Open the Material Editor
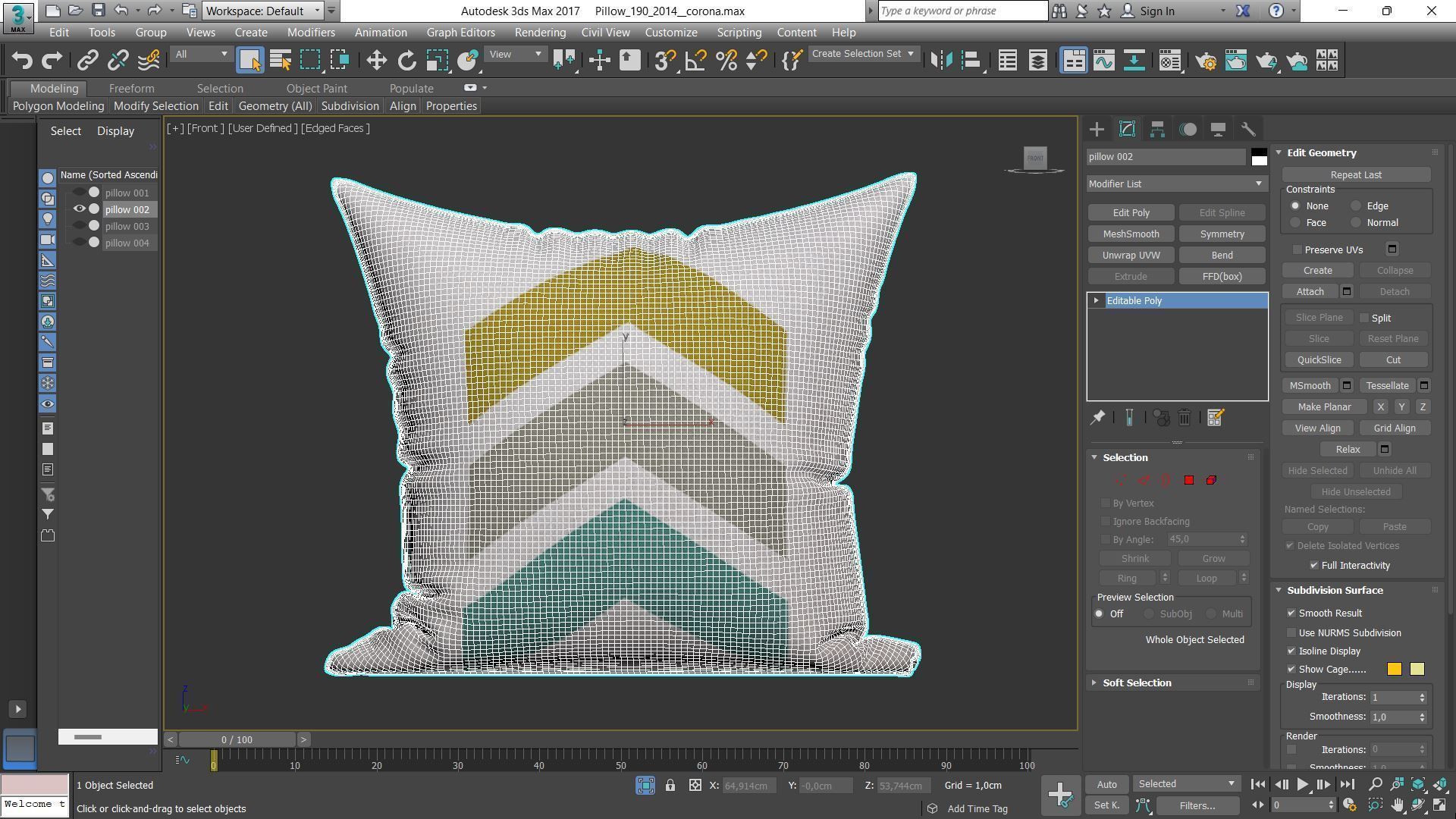The width and height of the screenshot is (1456, 819). pyautogui.click(x=1170, y=61)
